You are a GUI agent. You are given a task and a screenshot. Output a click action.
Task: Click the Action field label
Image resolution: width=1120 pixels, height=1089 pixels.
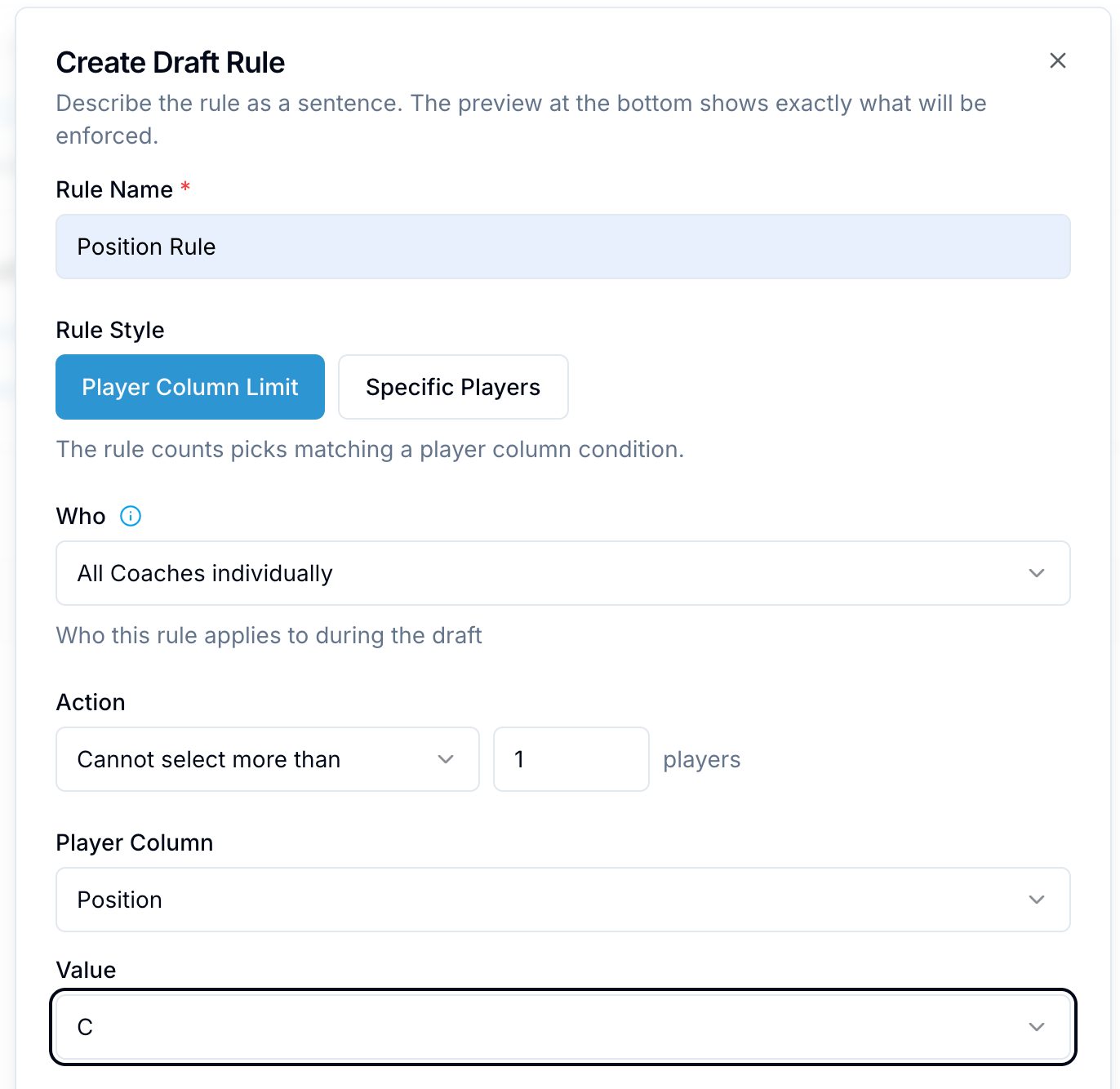pos(91,702)
